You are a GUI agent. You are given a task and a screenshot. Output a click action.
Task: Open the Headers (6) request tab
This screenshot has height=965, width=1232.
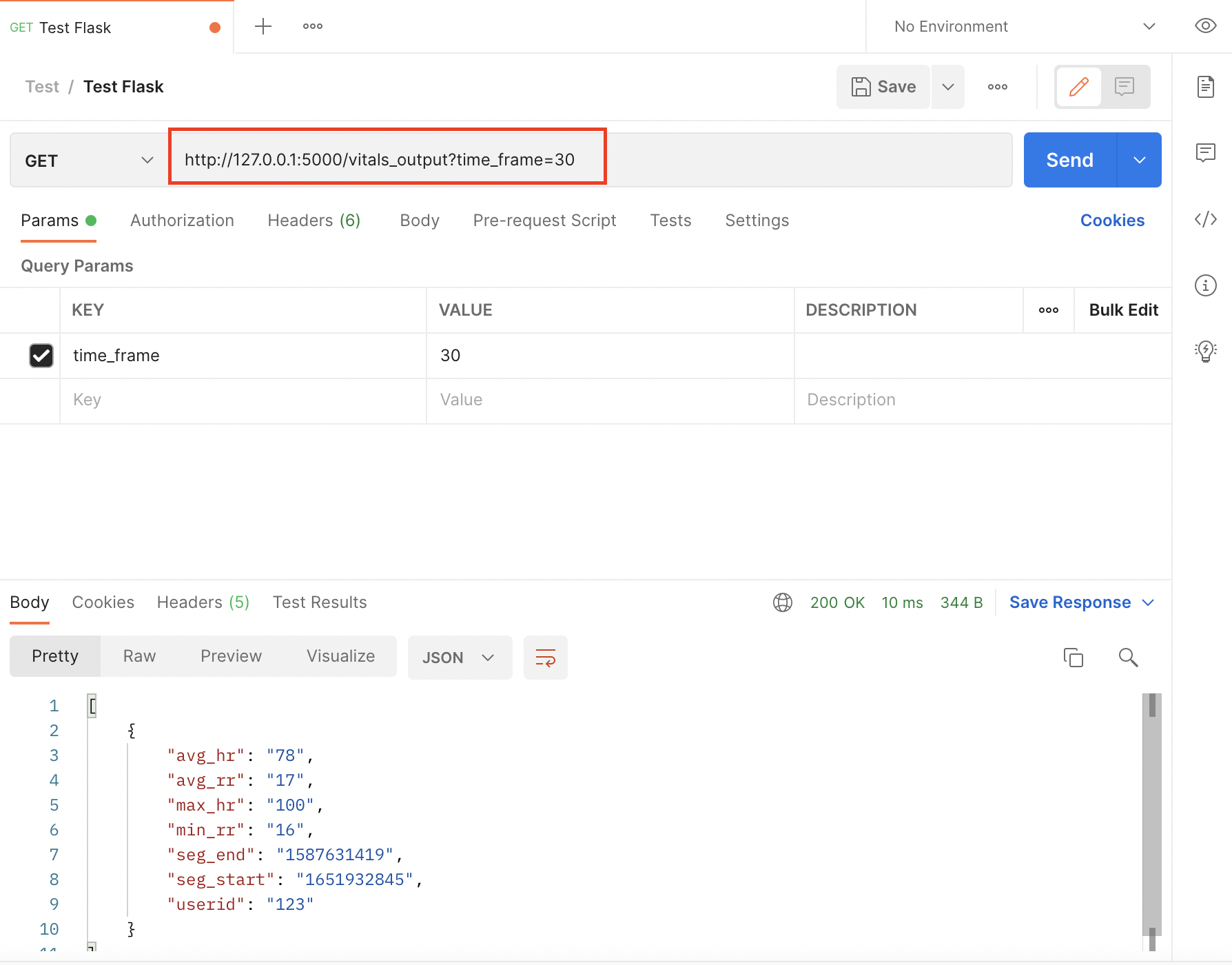point(314,221)
